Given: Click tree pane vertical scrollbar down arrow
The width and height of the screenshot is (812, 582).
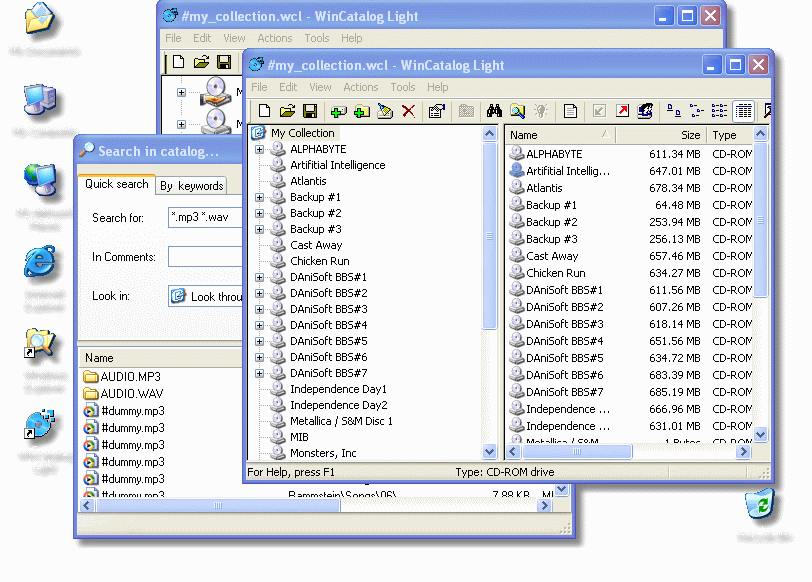Looking at the screenshot, I should 489,452.
